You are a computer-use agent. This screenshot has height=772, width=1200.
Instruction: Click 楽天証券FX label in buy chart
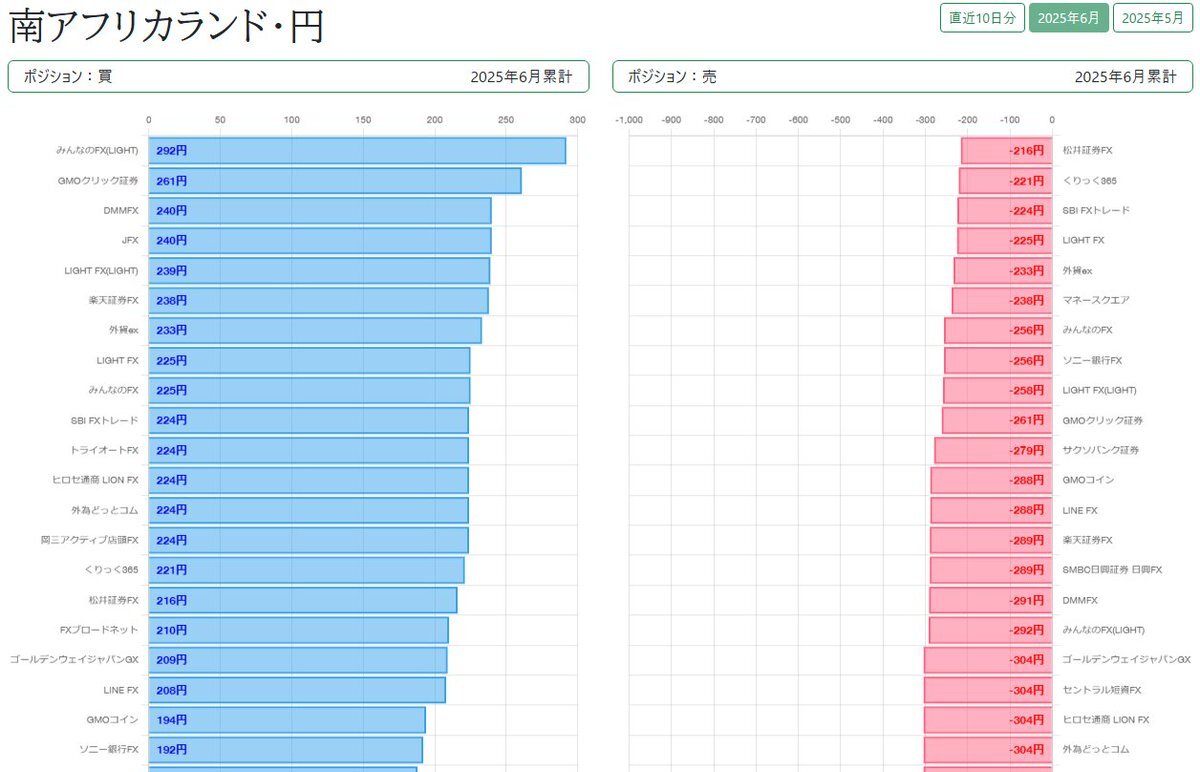pyautogui.click(x=114, y=300)
